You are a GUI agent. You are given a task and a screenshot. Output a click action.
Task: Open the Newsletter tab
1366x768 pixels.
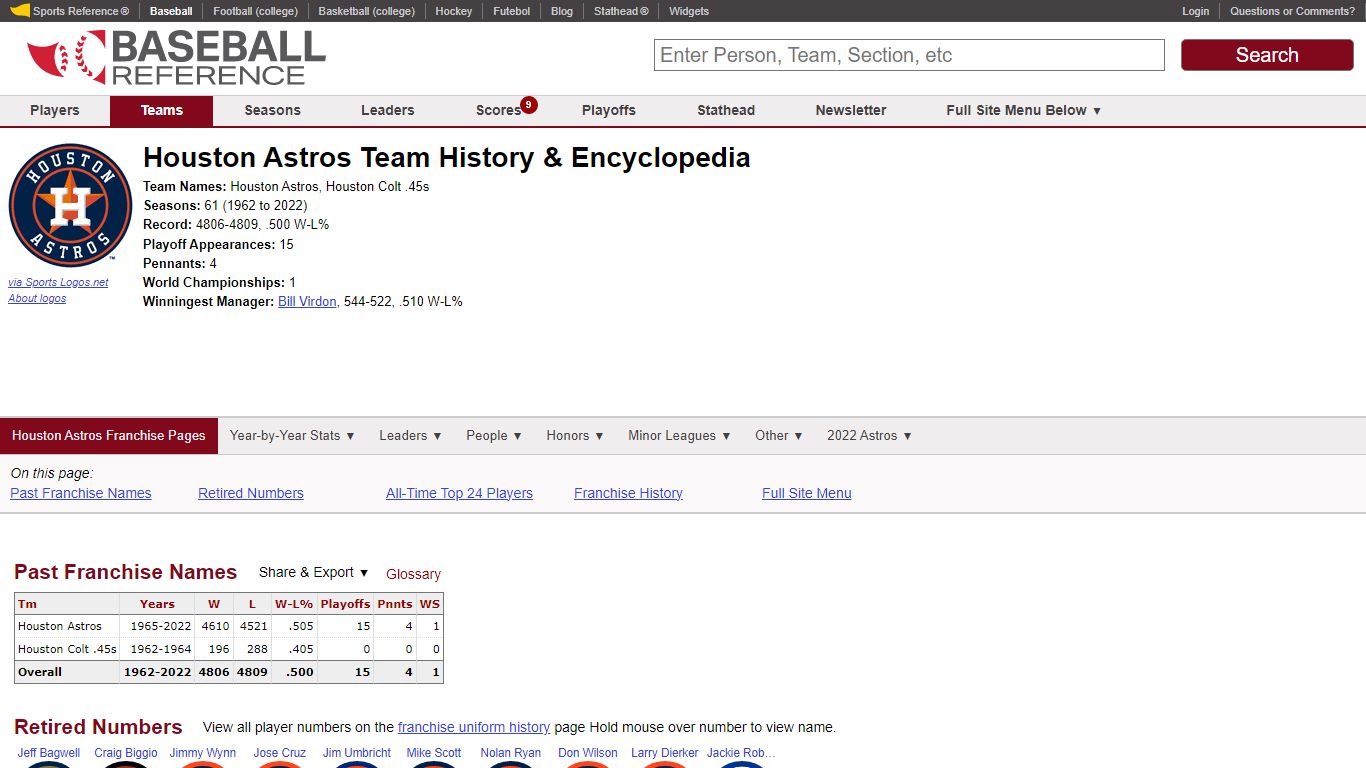851,110
